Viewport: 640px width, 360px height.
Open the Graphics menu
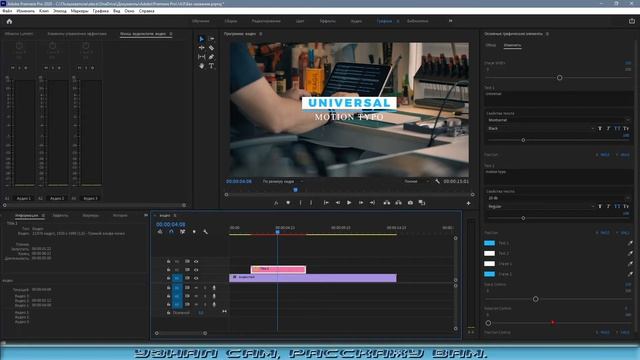pos(100,11)
